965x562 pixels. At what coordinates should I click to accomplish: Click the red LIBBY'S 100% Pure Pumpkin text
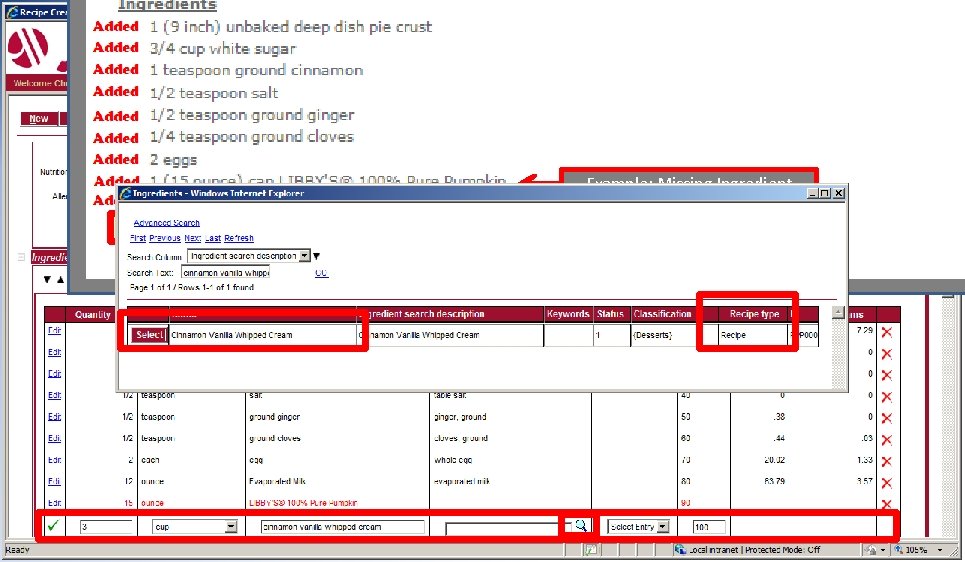(303, 503)
